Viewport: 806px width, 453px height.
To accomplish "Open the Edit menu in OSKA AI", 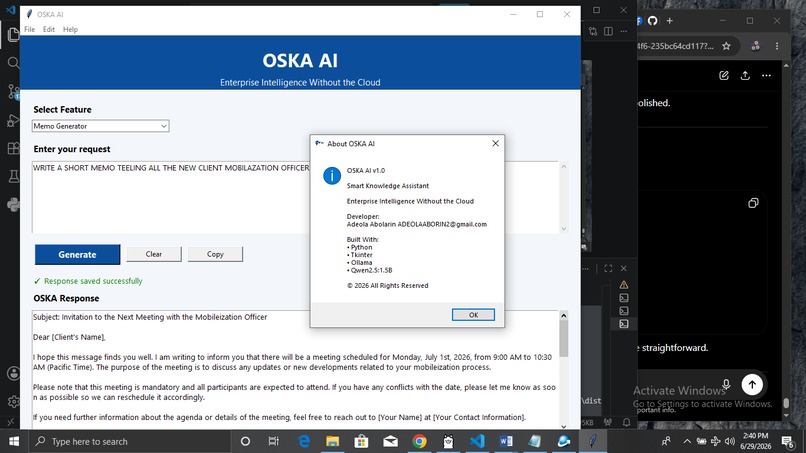I will click(49, 29).
